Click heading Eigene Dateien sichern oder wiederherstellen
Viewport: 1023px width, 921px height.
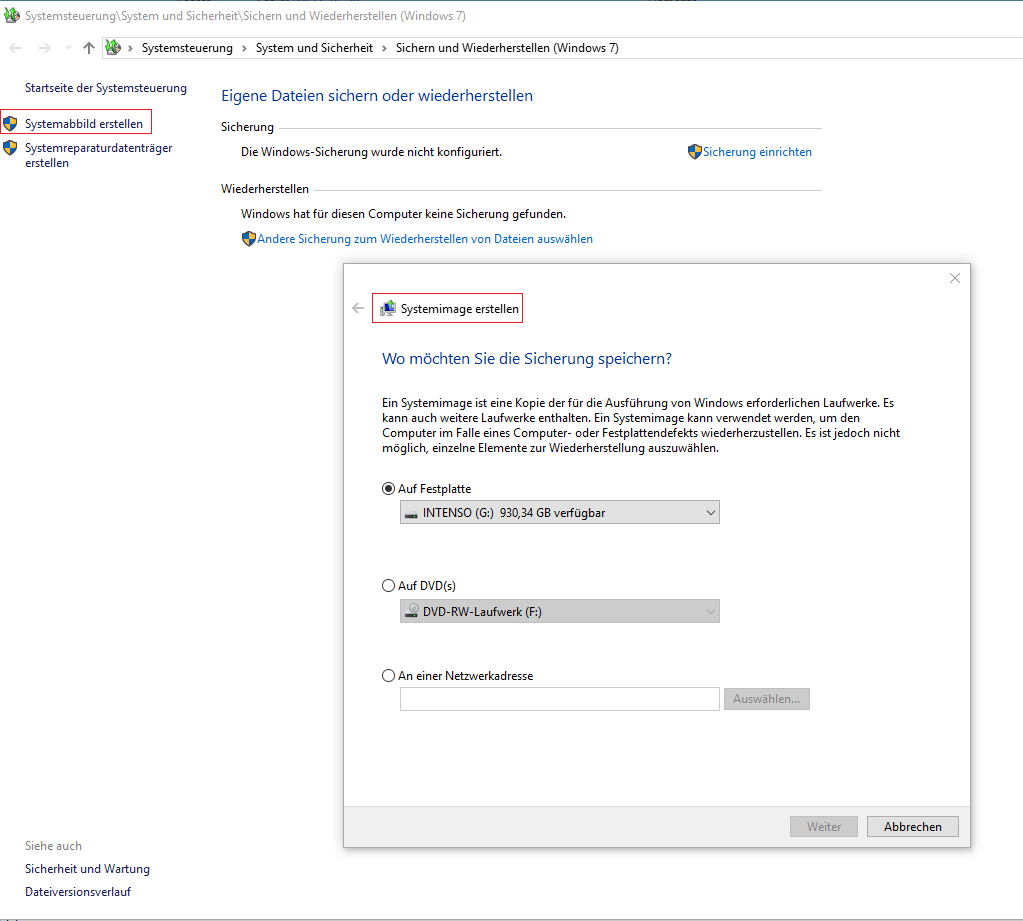[377, 96]
